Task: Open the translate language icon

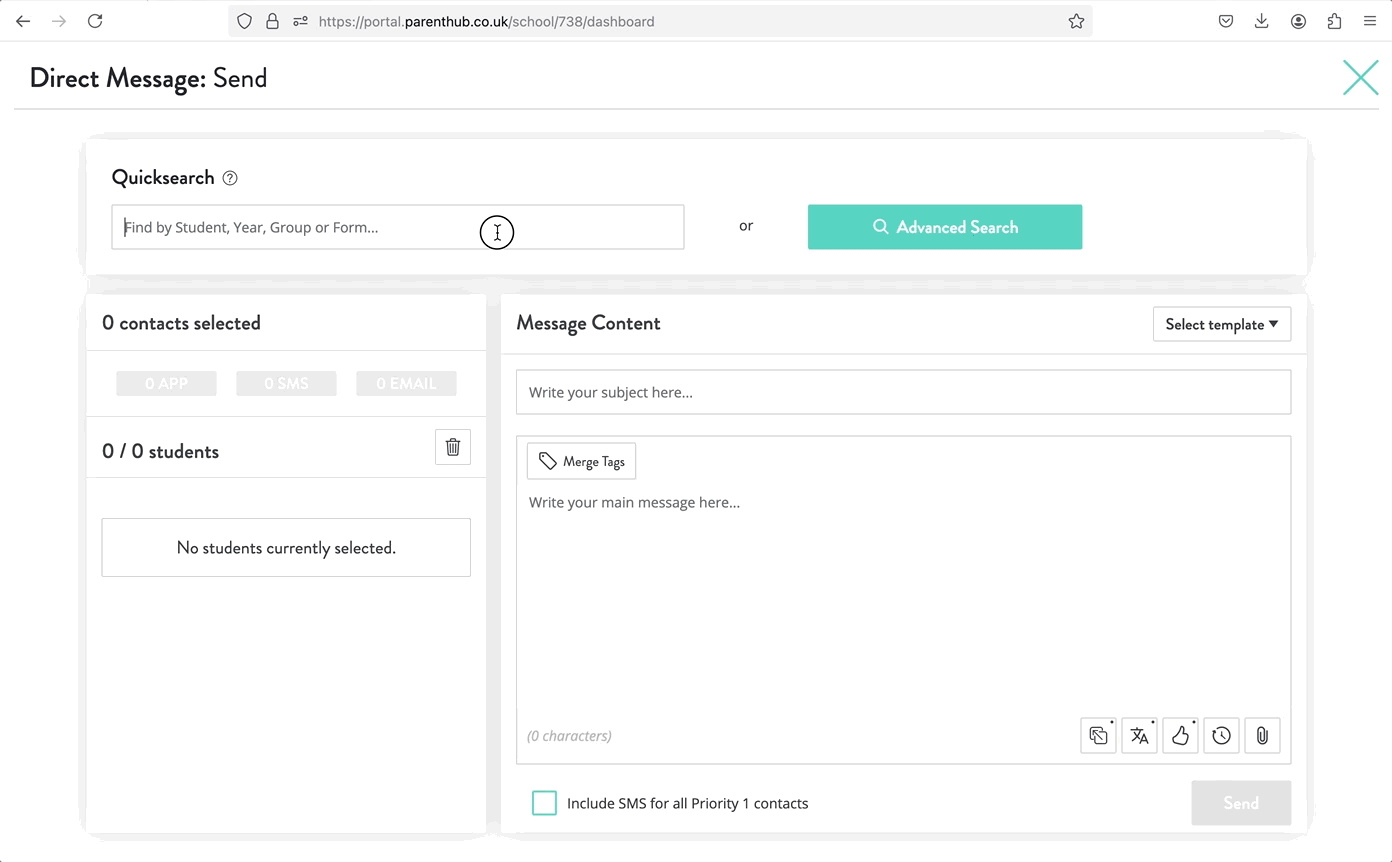Action: point(1139,736)
